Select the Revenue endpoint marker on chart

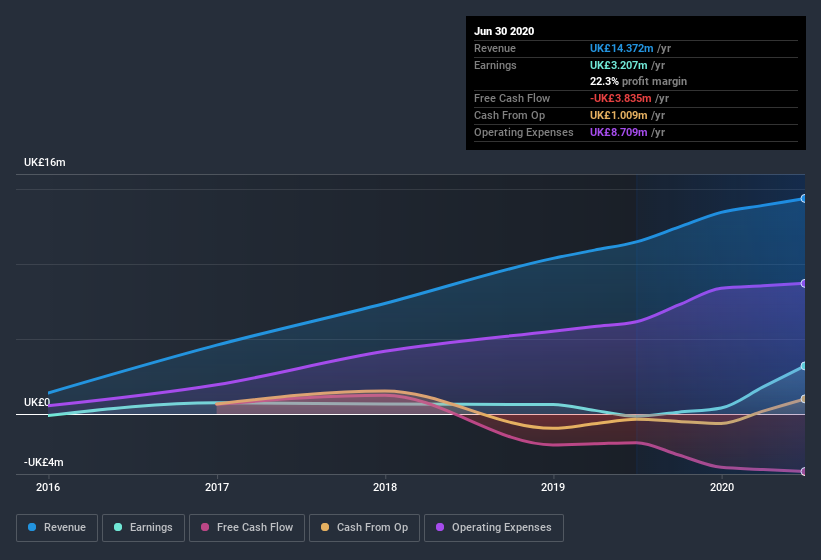pos(803,199)
